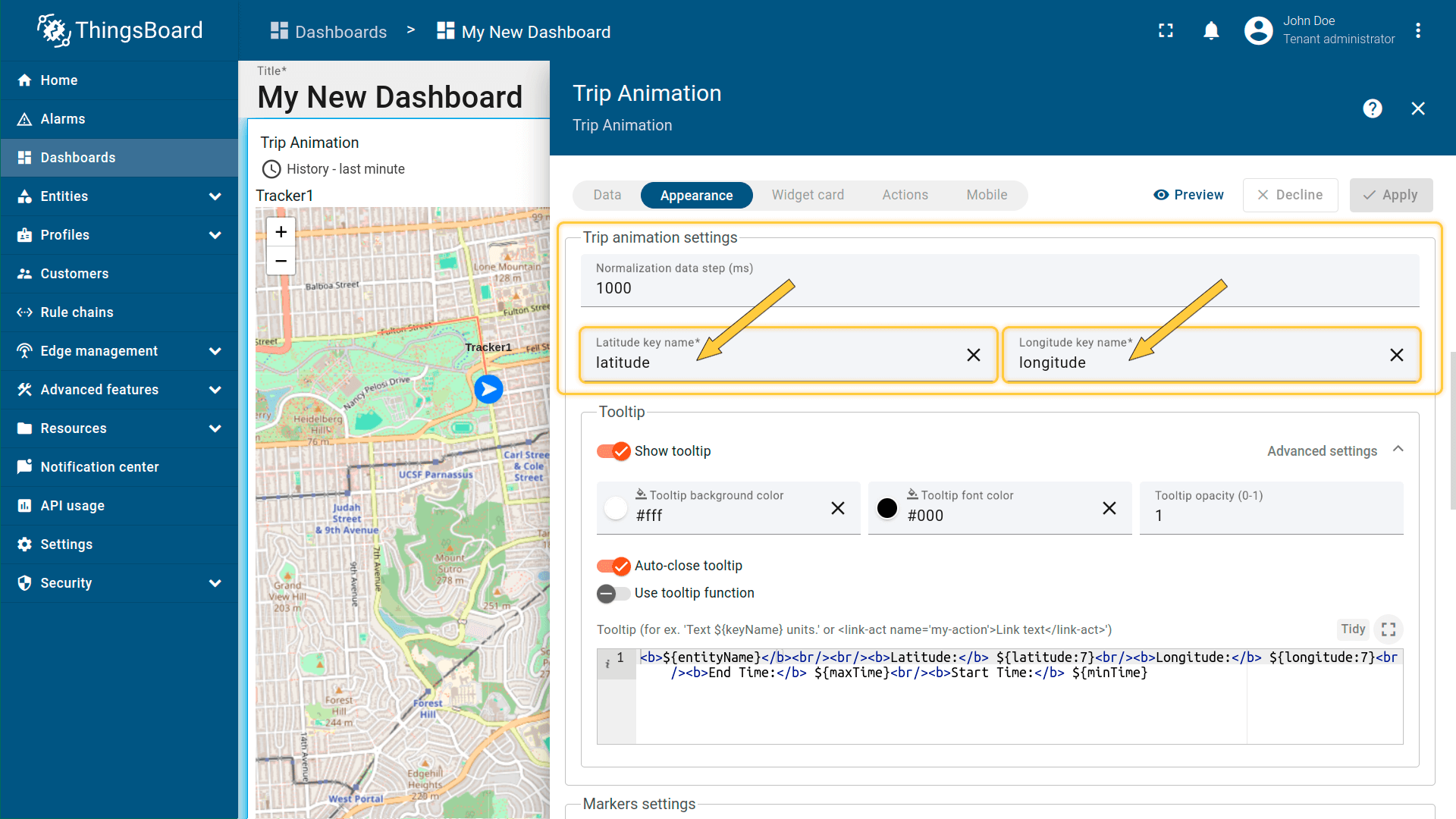The height and width of the screenshot is (819, 1456).
Task: Edit the Tooltip opacity field
Action: coord(1271,508)
